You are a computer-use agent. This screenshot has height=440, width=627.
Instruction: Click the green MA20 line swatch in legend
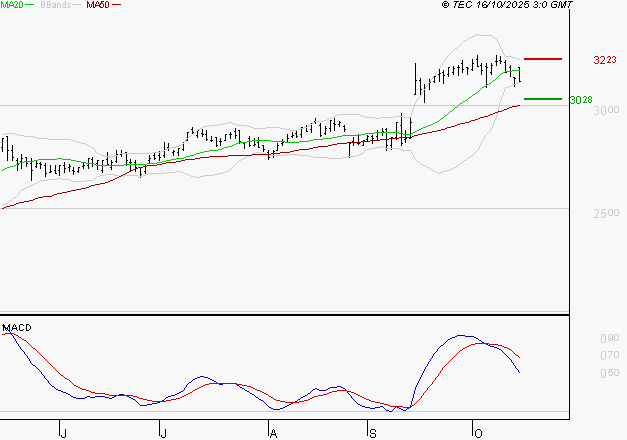pyautogui.click(x=31, y=5)
